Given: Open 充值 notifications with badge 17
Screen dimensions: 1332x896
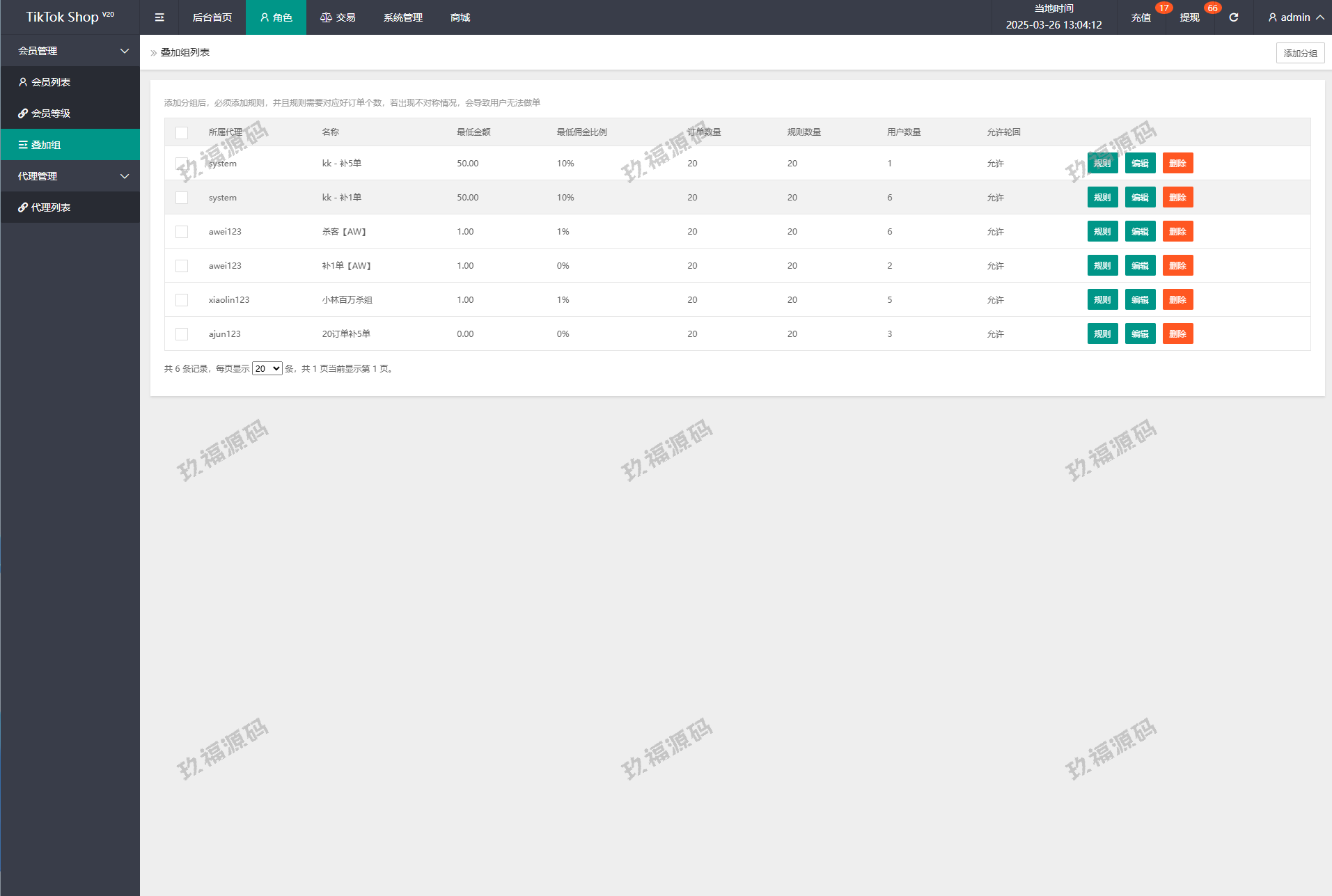Looking at the screenshot, I should tap(1141, 17).
